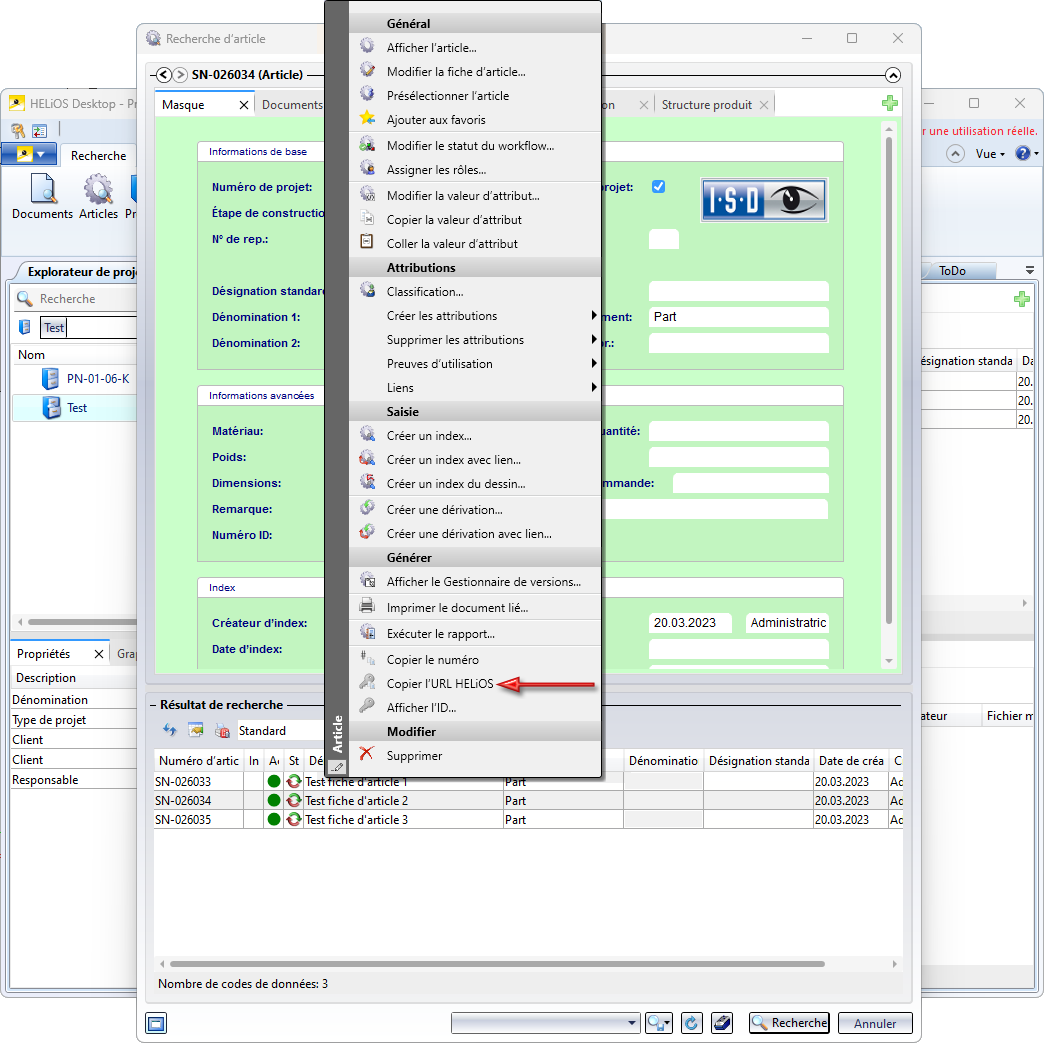This screenshot has width=1044, height=1043.
Task: Collapse the SN-026034 article section
Action: click(893, 75)
